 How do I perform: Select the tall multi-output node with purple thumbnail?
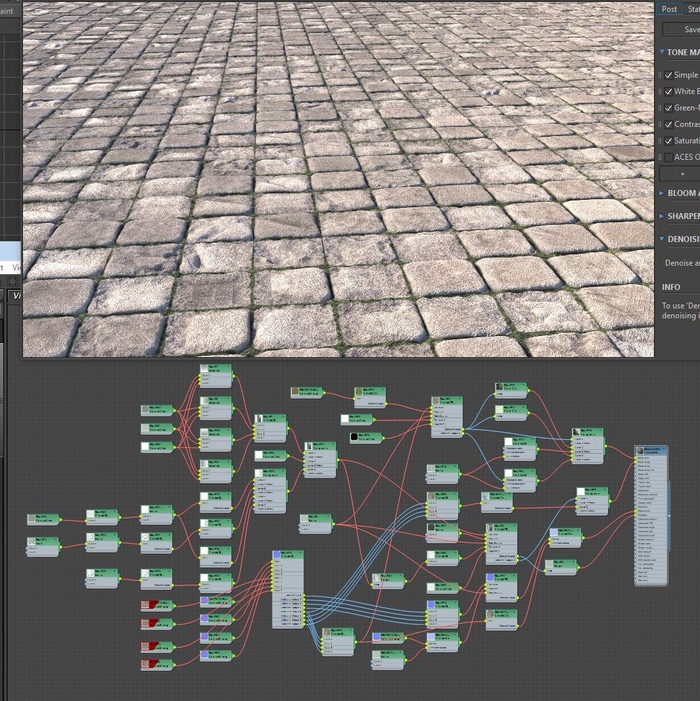coord(288,590)
